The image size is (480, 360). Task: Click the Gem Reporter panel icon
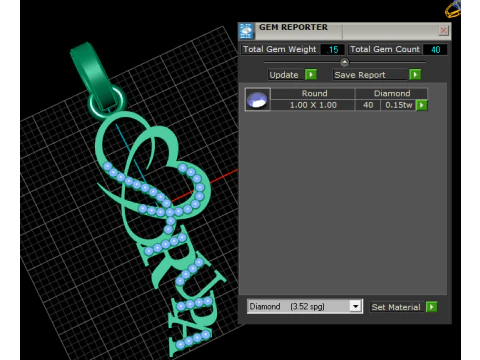point(246,31)
